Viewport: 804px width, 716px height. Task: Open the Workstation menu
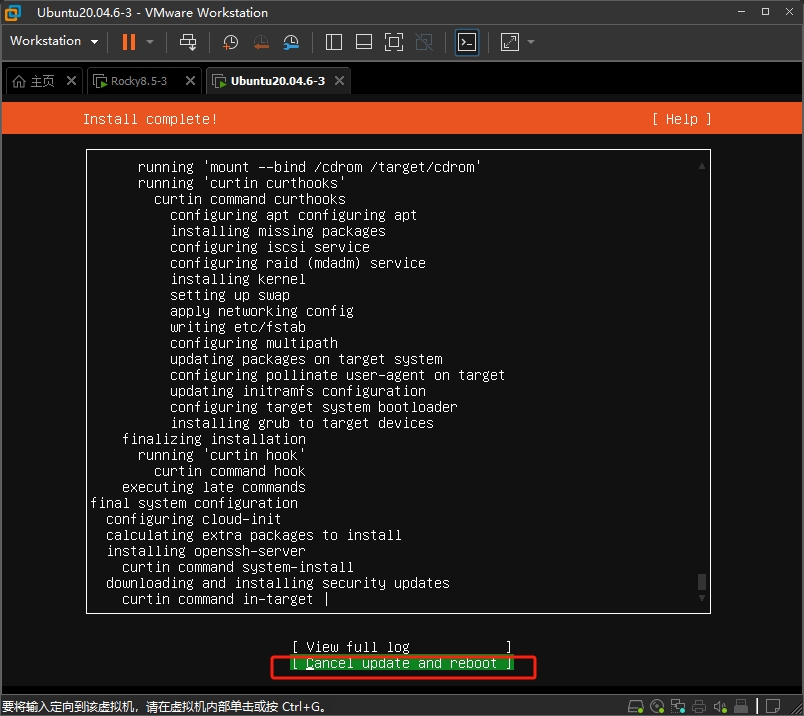(54, 41)
